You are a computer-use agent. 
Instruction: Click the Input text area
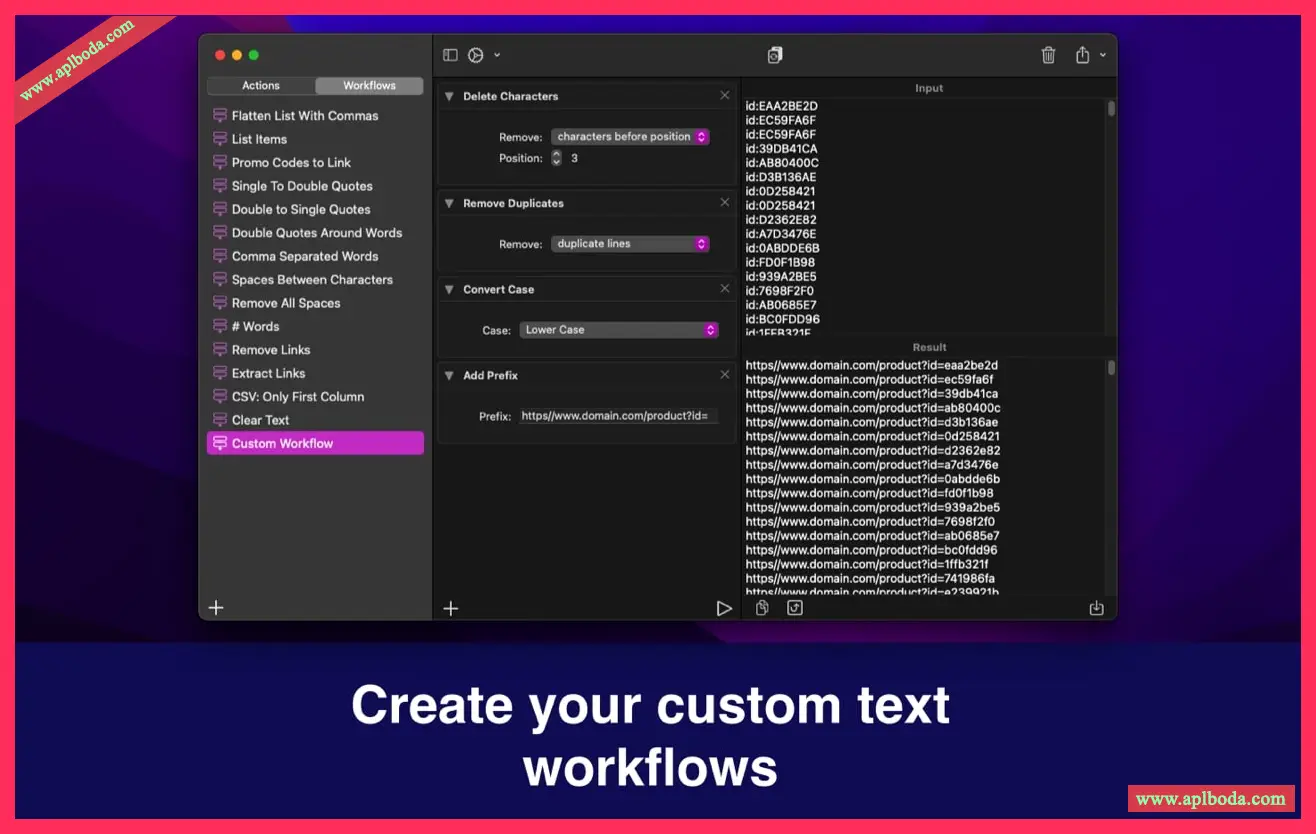[x=925, y=216]
